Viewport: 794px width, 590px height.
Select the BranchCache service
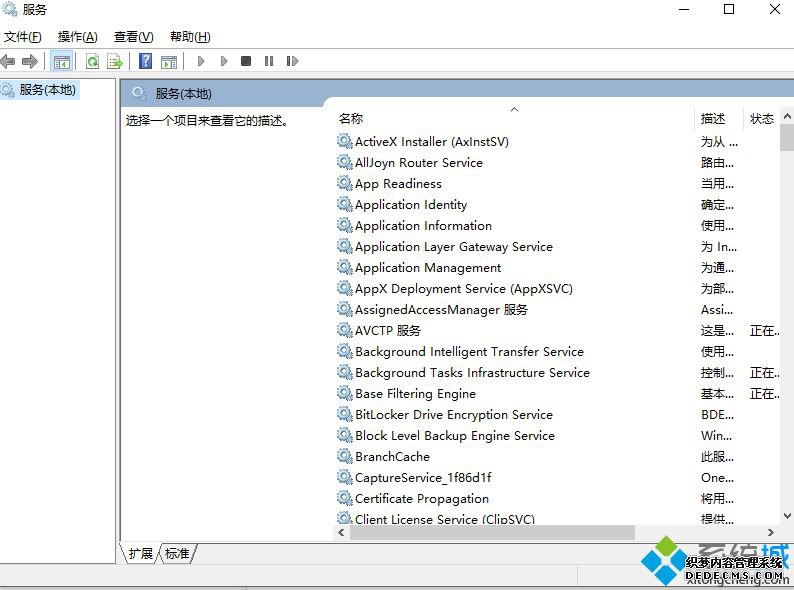(x=392, y=457)
